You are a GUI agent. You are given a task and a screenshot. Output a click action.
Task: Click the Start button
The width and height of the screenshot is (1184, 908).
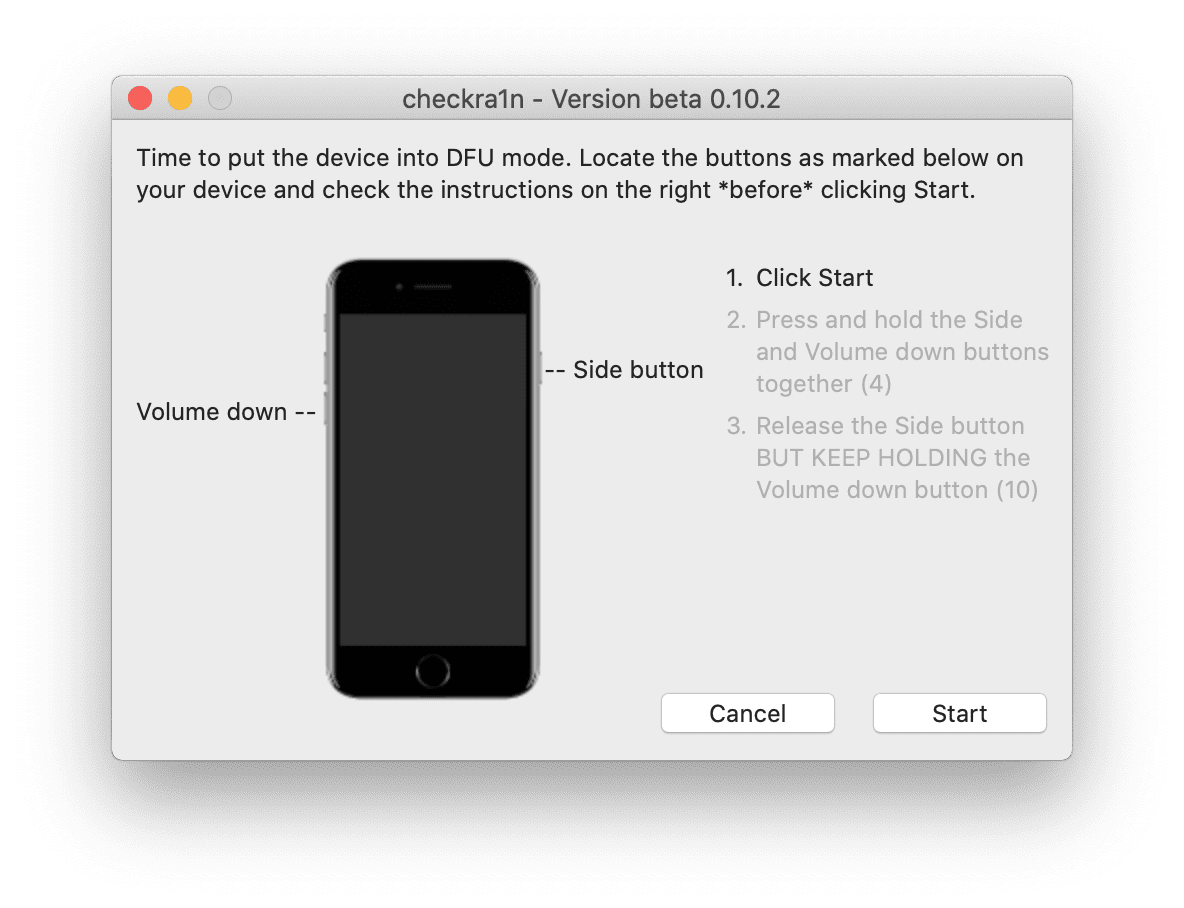click(x=959, y=713)
